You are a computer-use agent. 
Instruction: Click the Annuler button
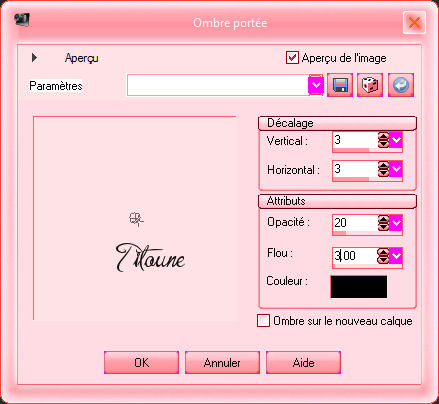pyautogui.click(x=222, y=362)
